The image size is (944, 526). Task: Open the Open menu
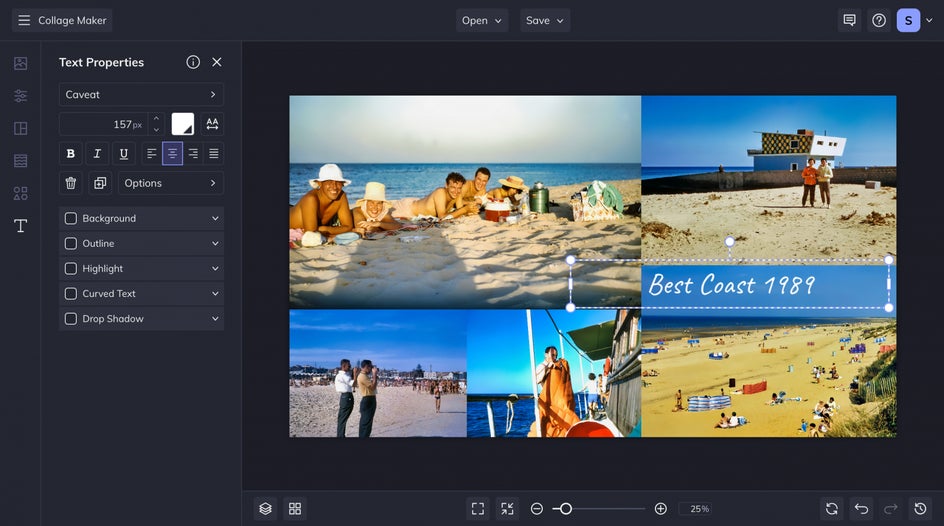pos(482,20)
